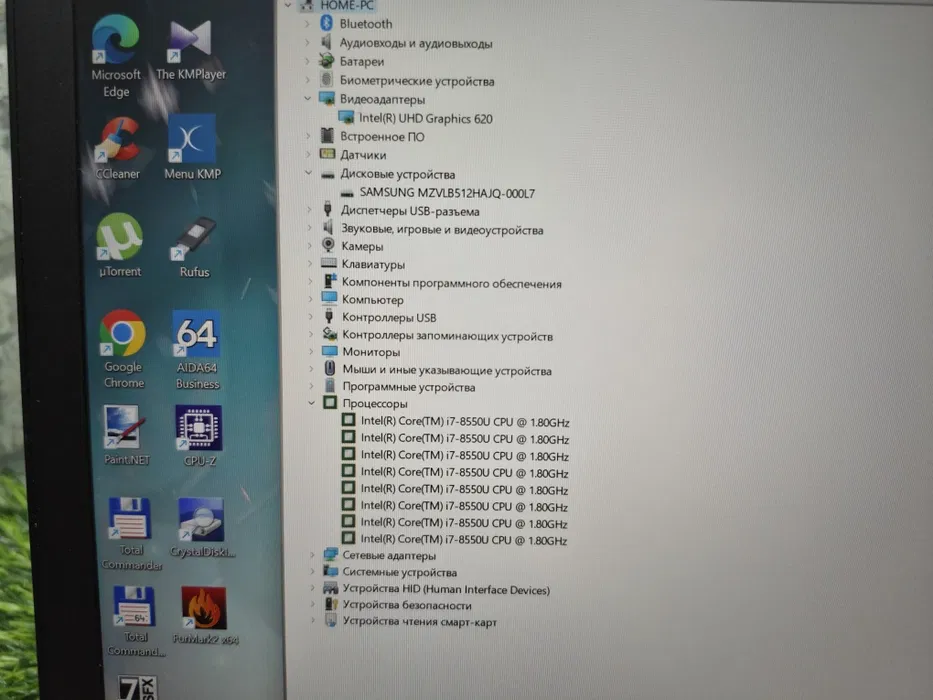Click the Мониторы monitor category icon

pos(329,351)
